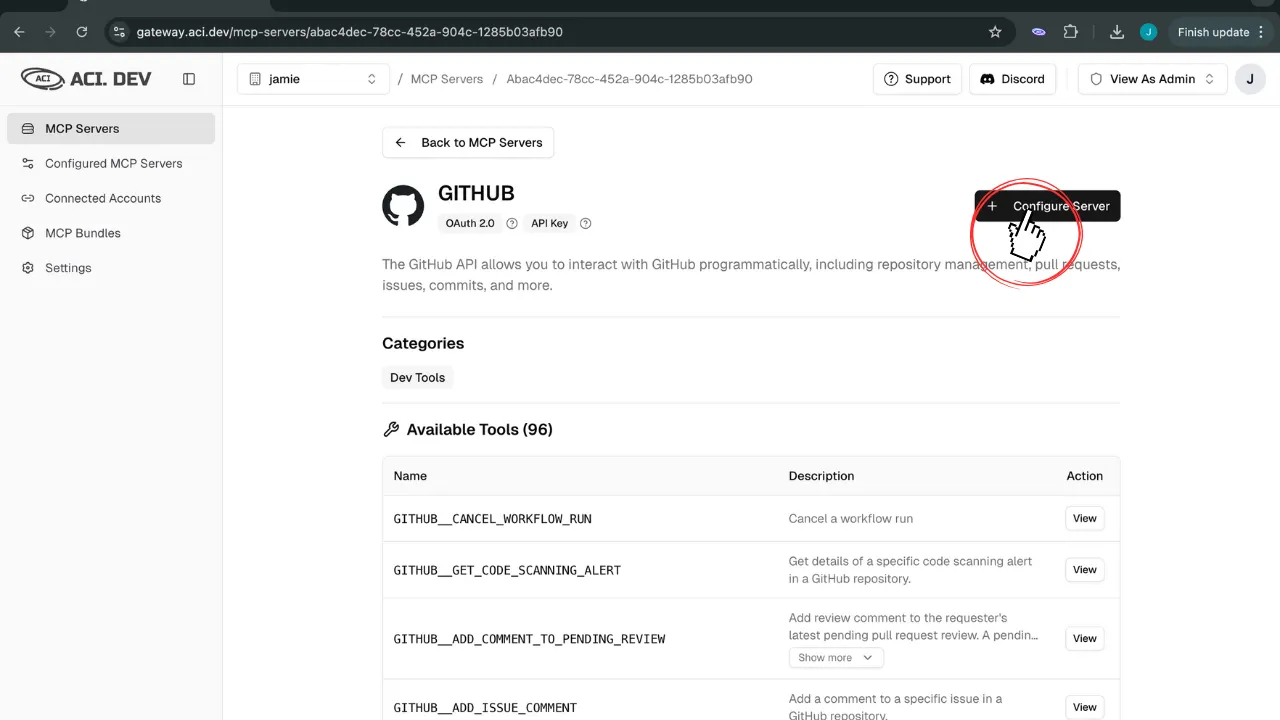Open MCP Bundles in sidebar
1280x720 pixels.
coord(111,233)
